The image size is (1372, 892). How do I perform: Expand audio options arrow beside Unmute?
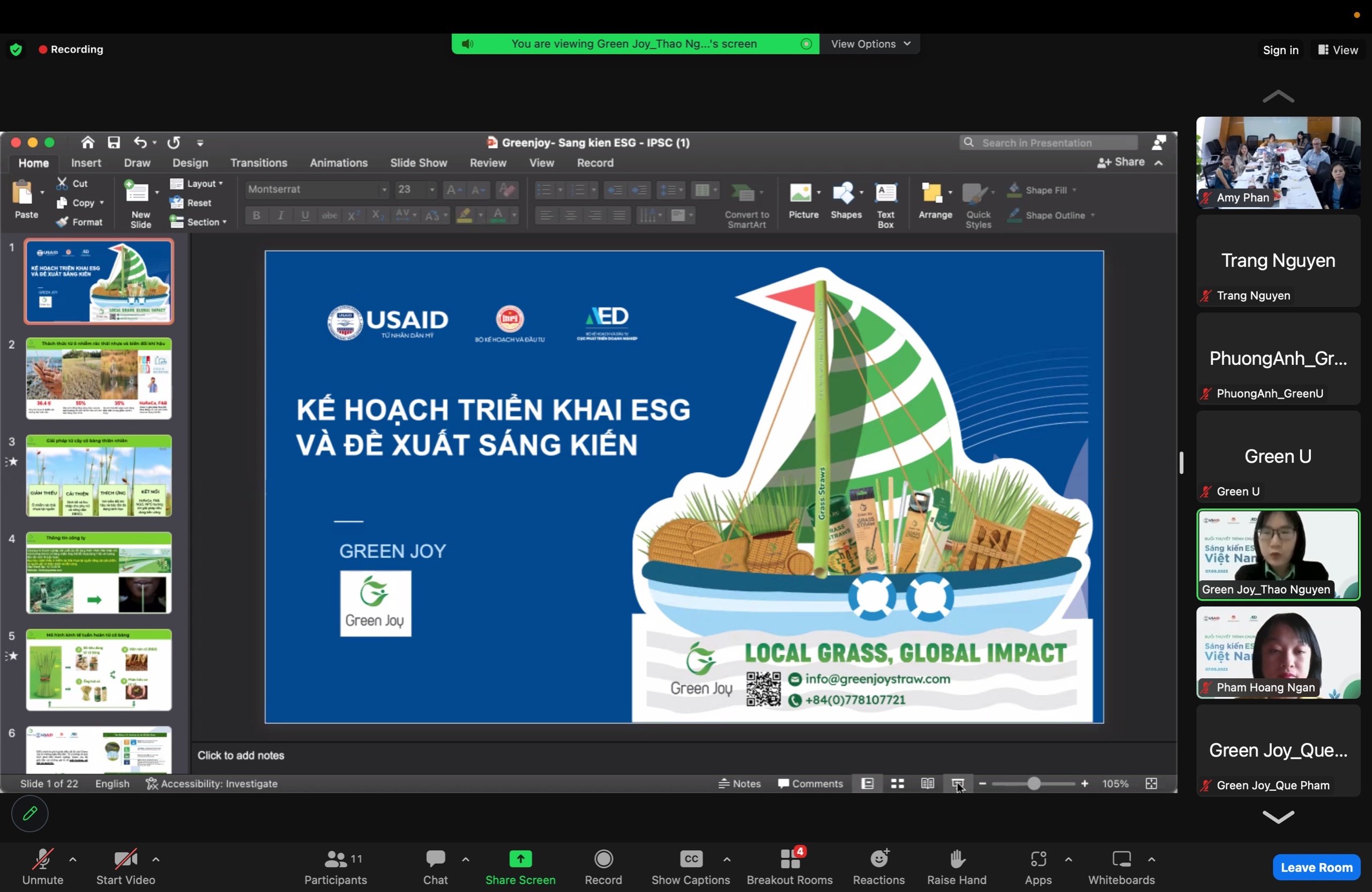(73, 859)
